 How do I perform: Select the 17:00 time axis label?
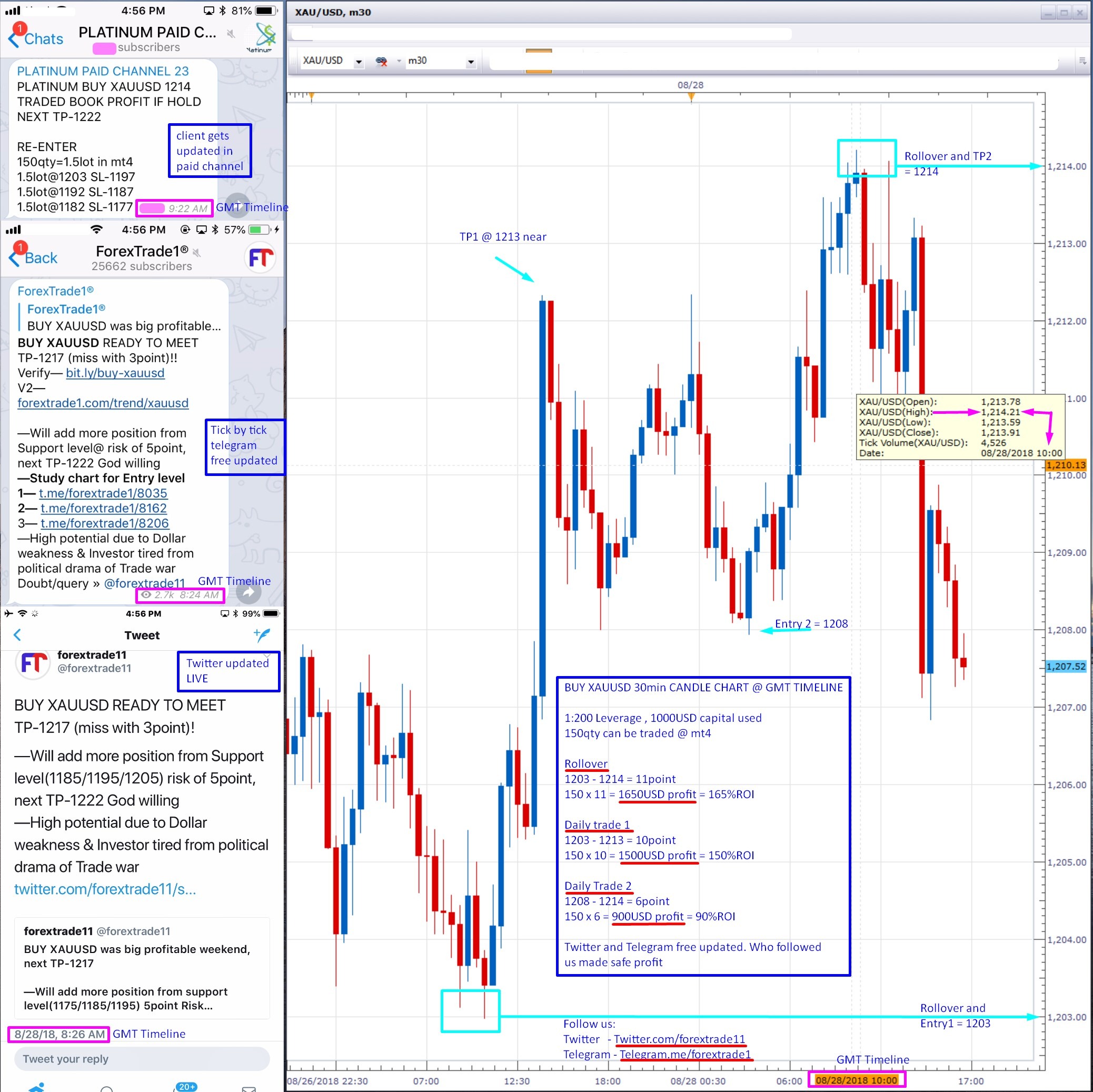(x=970, y=1081)
